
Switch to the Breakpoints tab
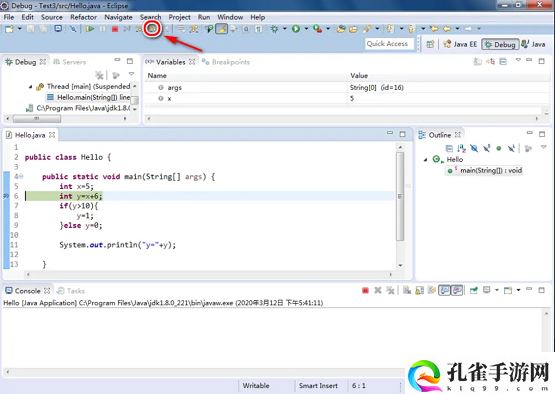[x=226, y=62]
